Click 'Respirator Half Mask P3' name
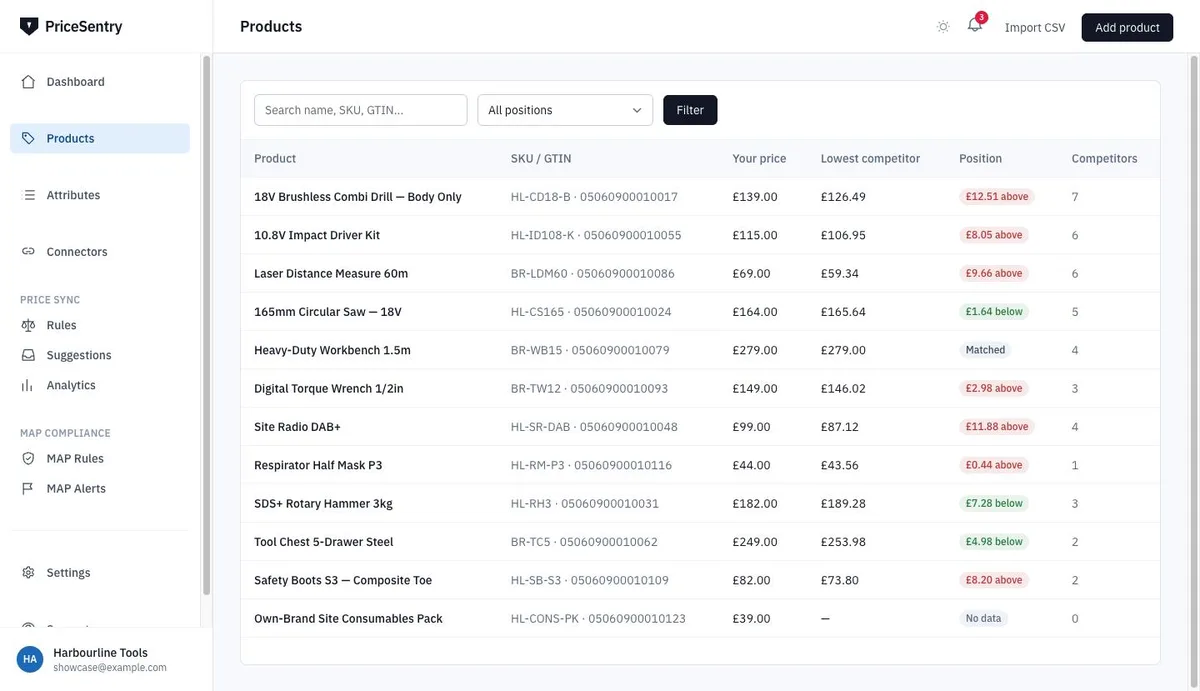This screenshot has width=1200, height=691. click(318, 465)
